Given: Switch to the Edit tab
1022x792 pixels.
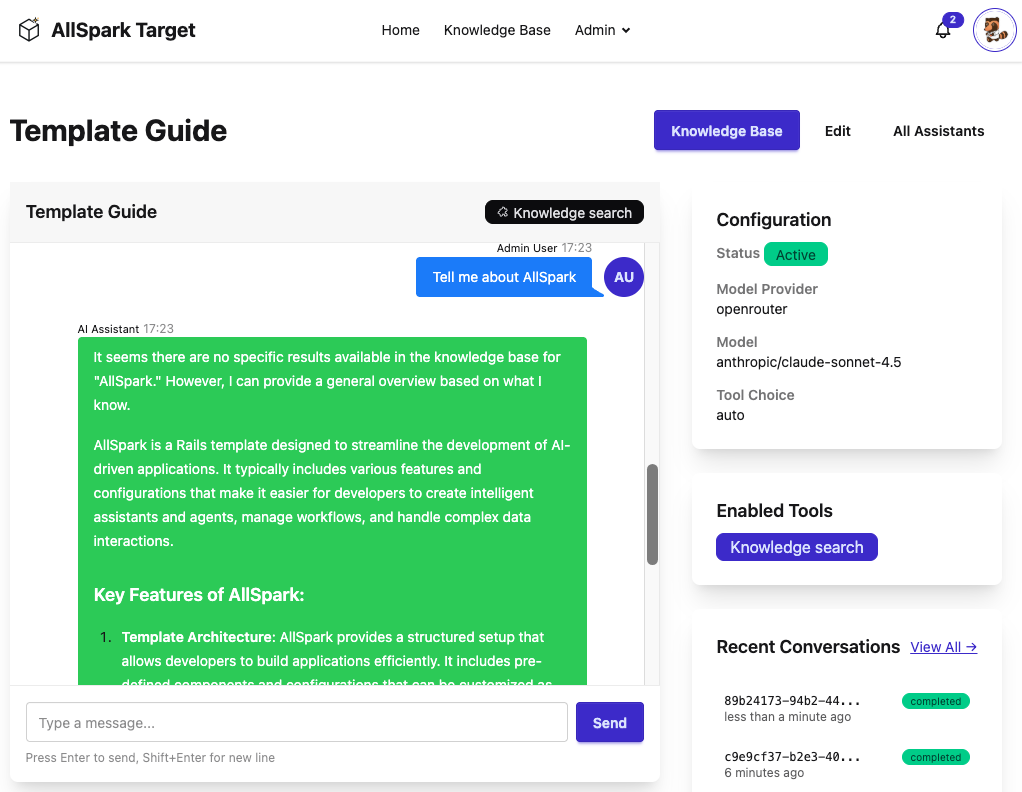Looking at the screenshot, I should 837,131.
